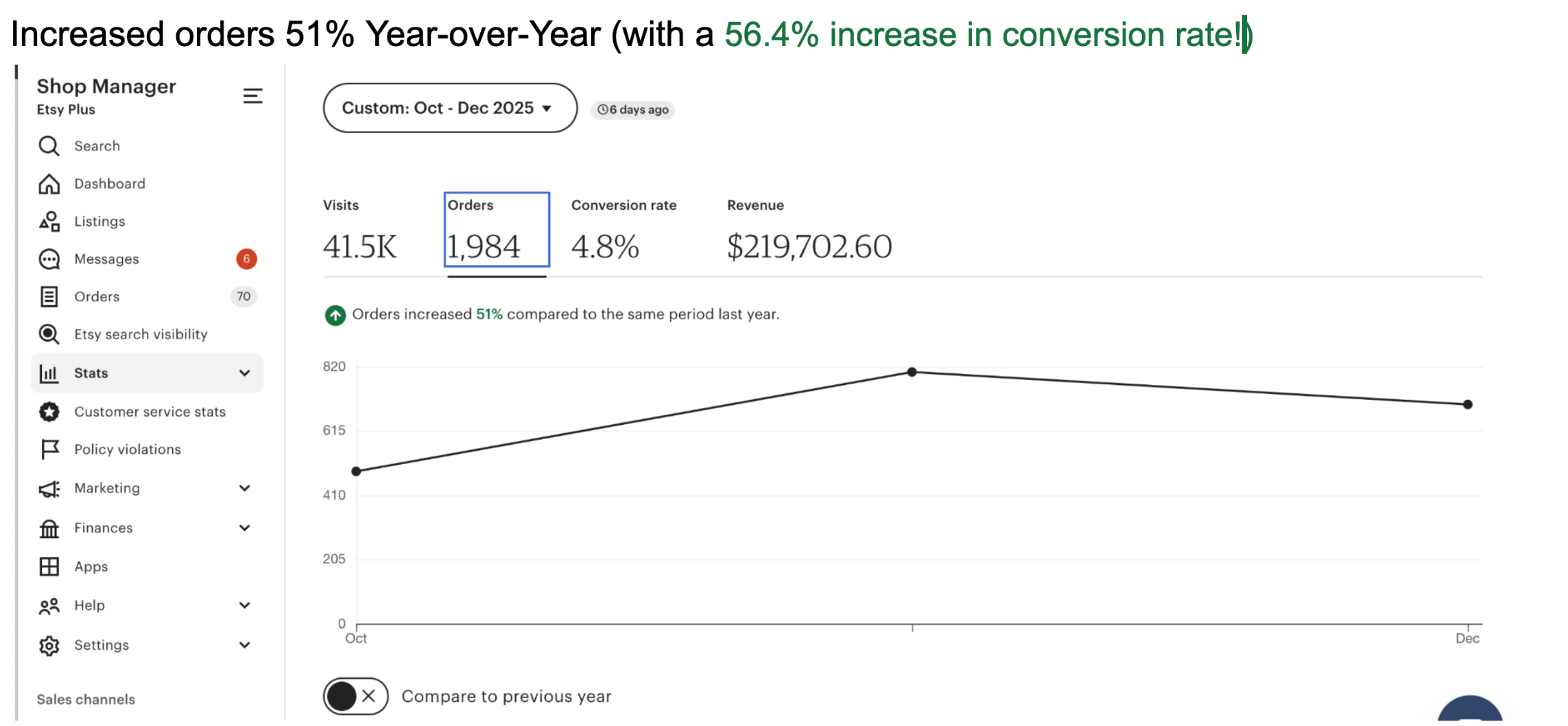
Task: Open Orders in the sidebar menu
Action: tap(97, 297)
